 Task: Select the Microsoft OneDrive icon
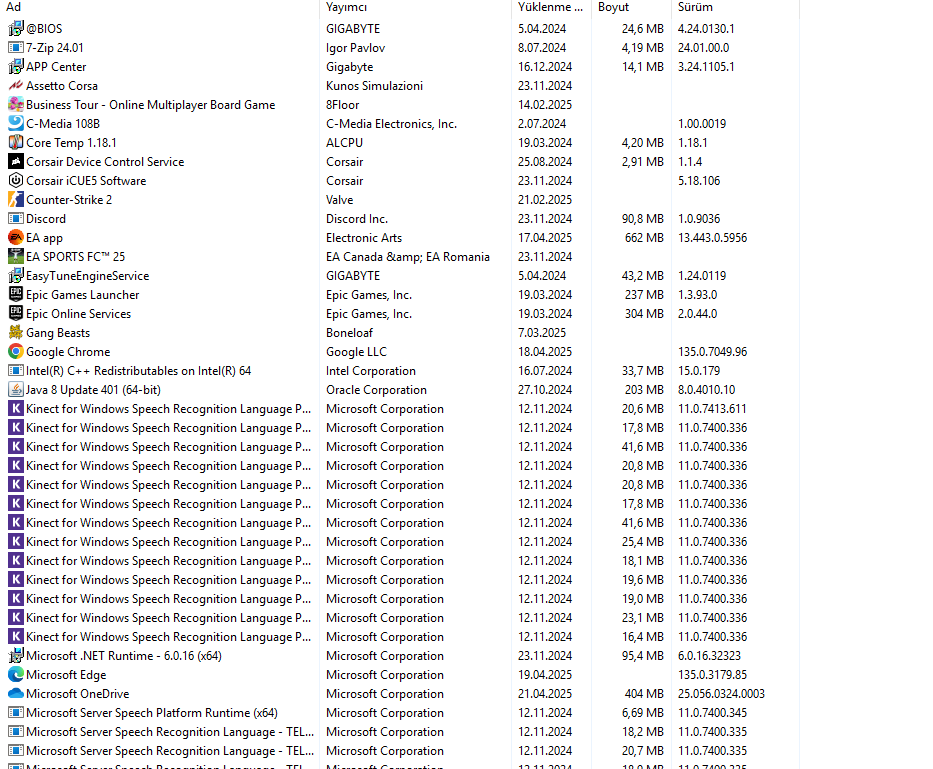(x=16, y=694)
